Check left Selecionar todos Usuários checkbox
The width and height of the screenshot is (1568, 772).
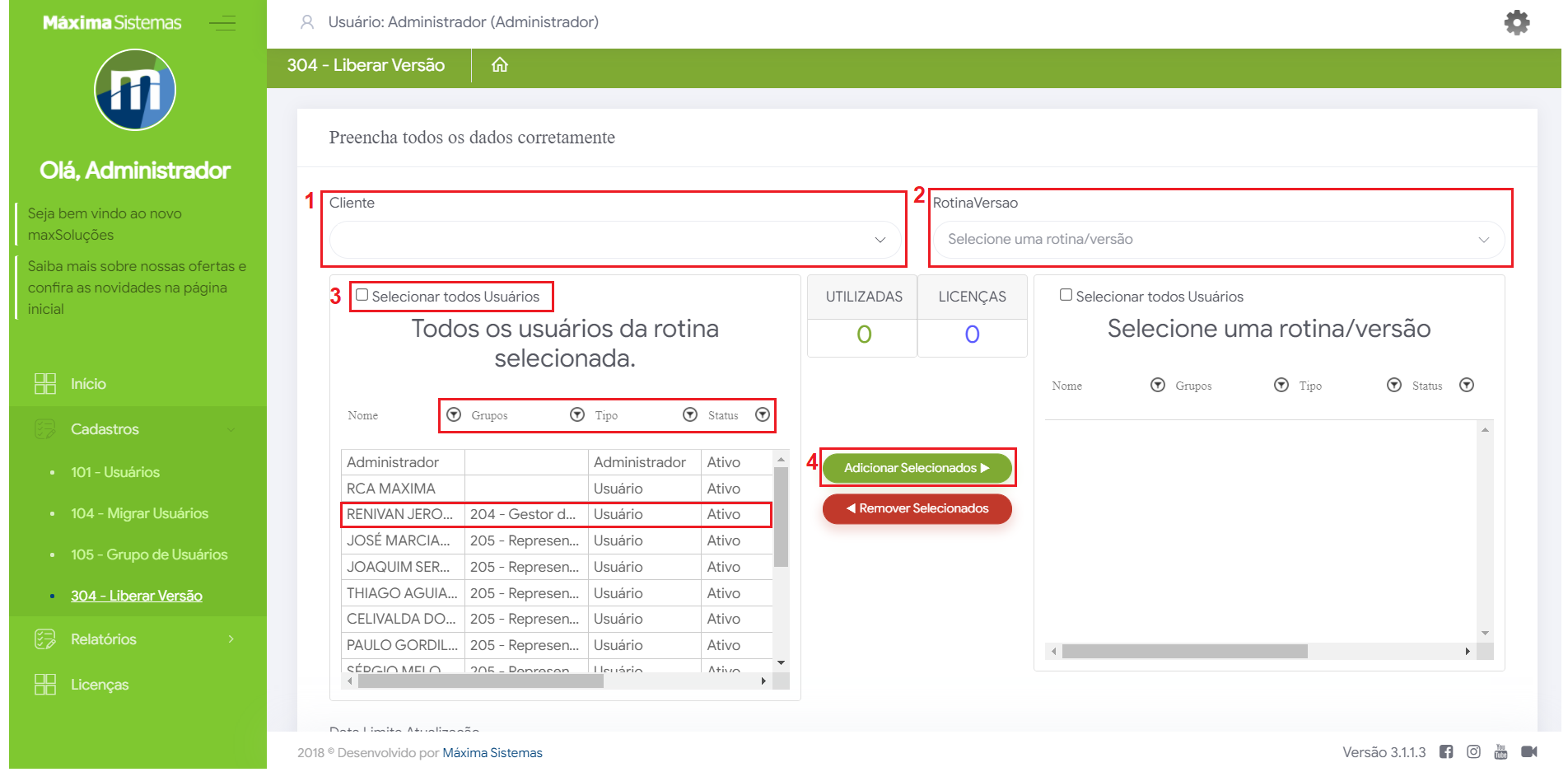(362, 295)
